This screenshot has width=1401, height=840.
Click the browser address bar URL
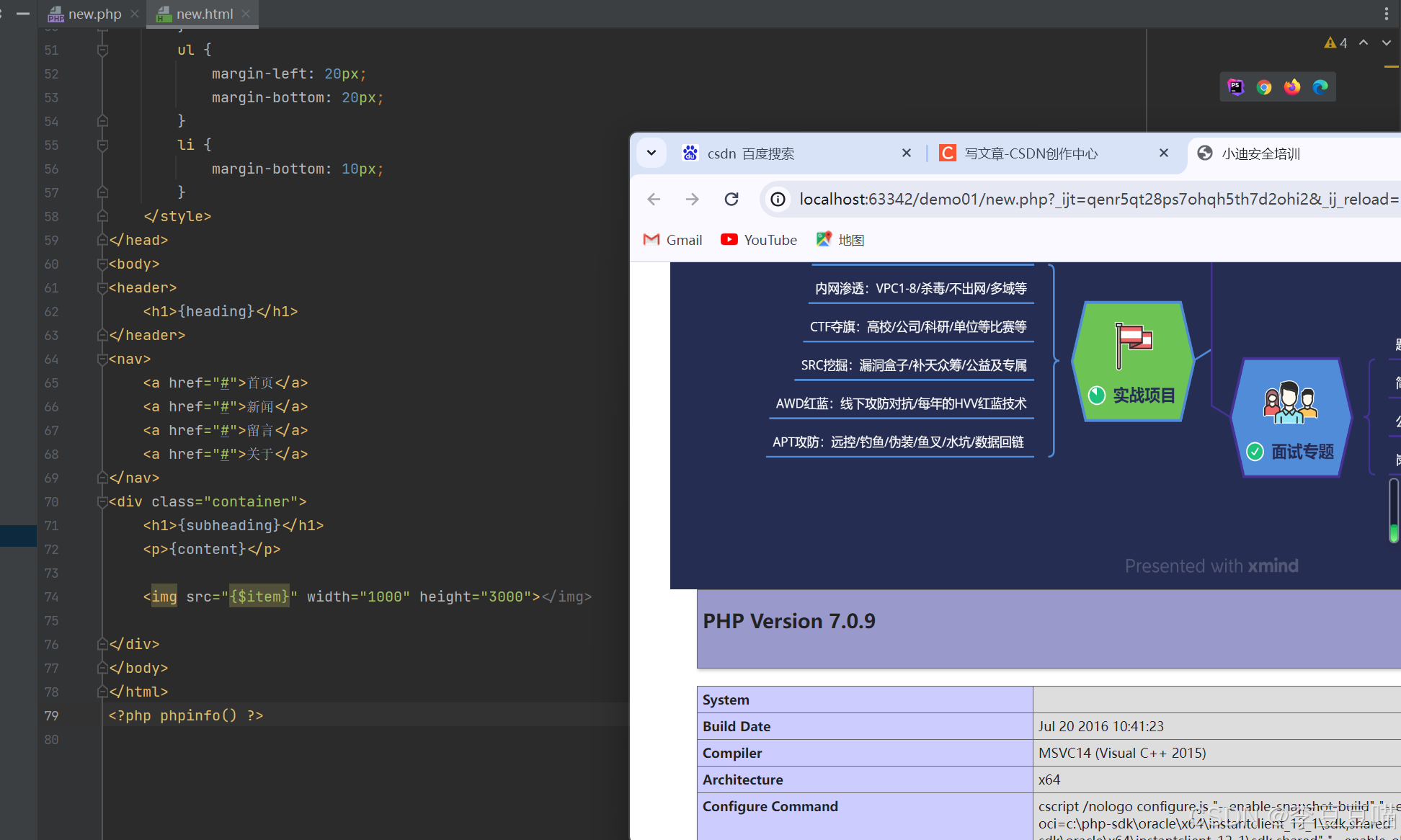[1098, 199]
